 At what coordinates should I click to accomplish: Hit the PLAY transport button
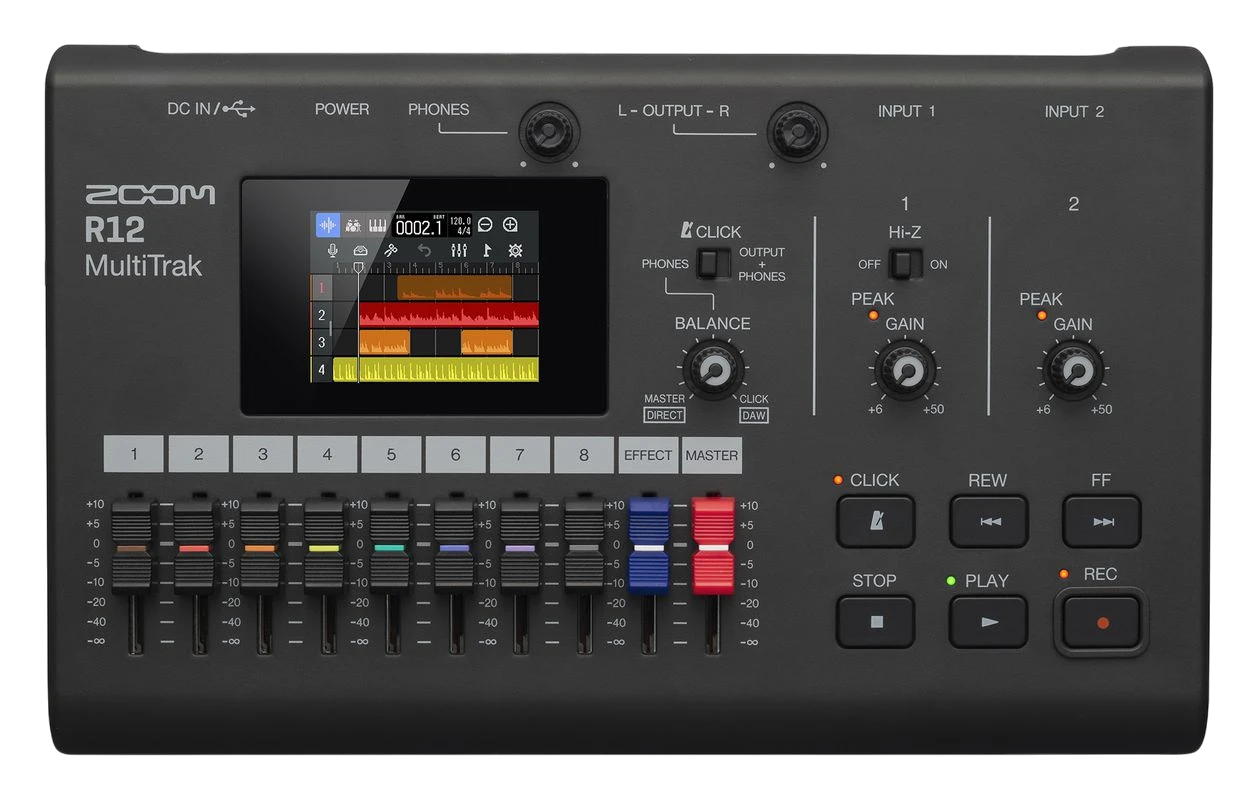[988, 622]
